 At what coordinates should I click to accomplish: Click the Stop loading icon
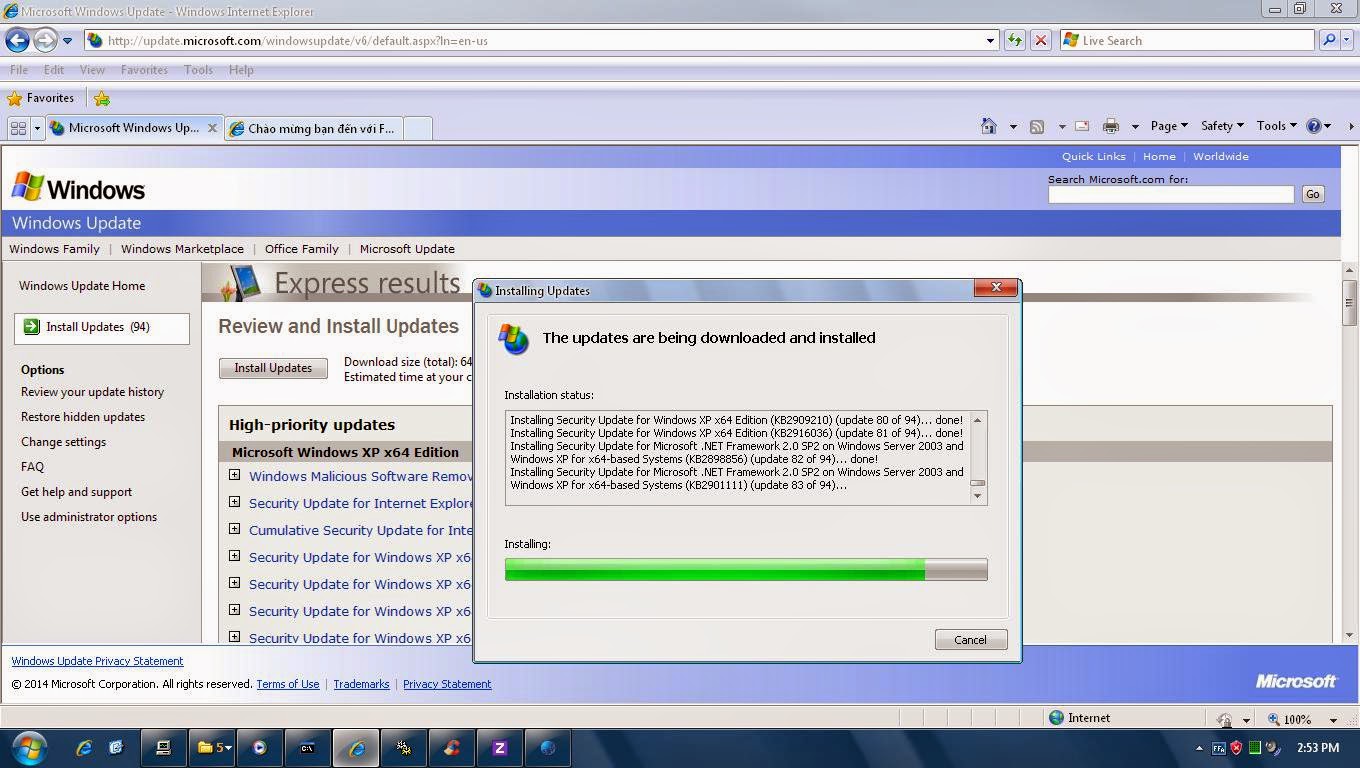(1041, 40)
